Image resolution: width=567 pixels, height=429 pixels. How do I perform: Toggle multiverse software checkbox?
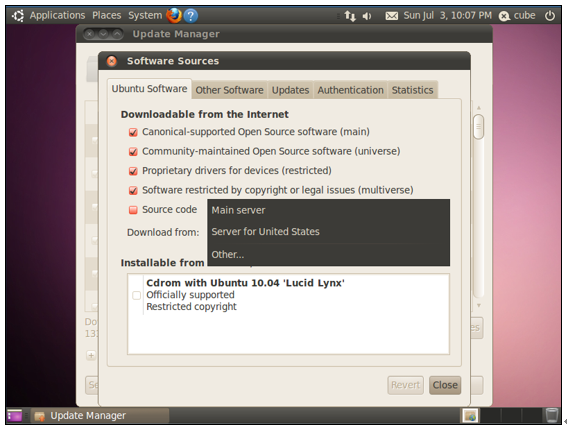[x=133, y=190]
